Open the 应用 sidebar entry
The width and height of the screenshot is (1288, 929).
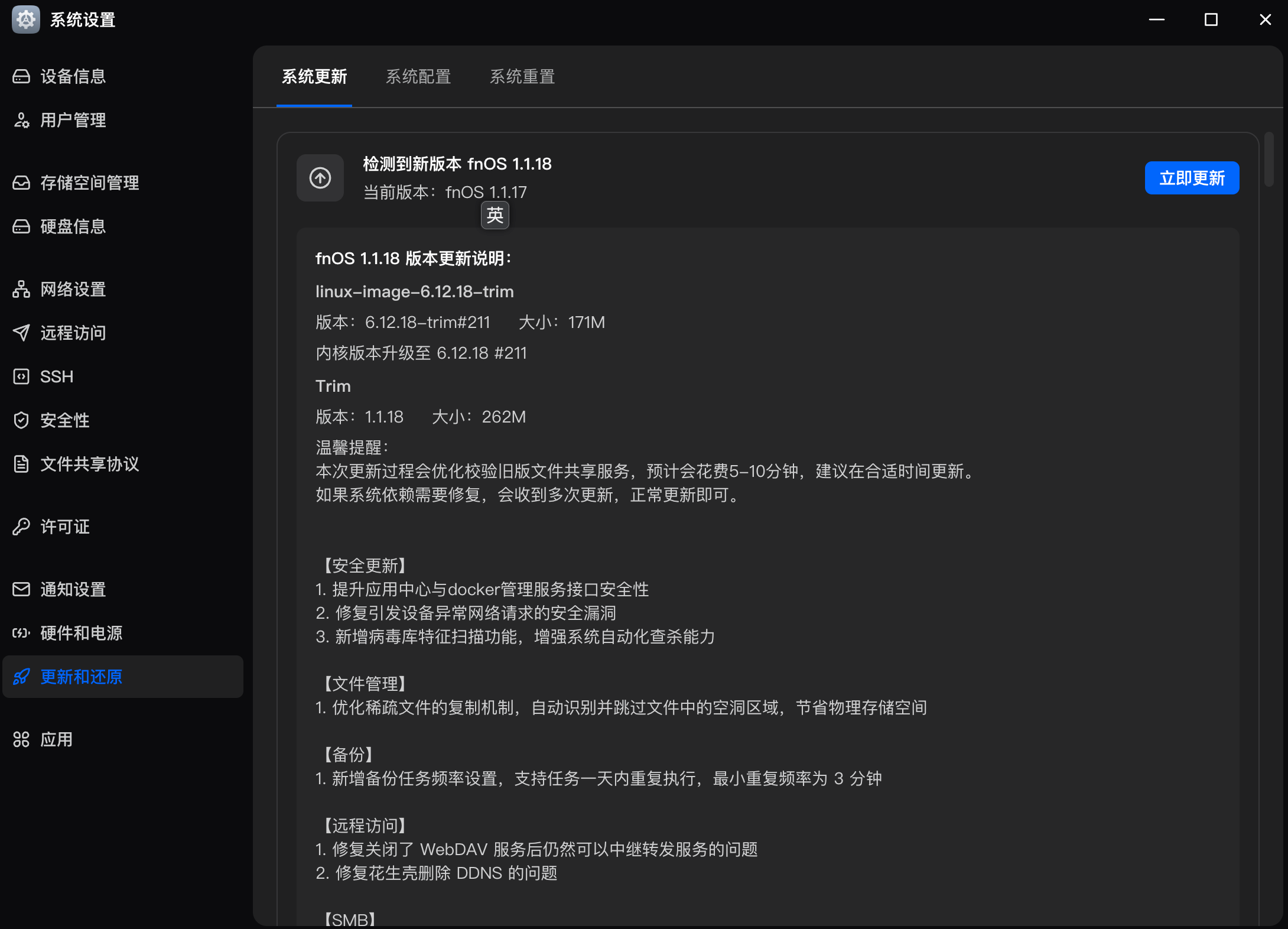point(57,739)
